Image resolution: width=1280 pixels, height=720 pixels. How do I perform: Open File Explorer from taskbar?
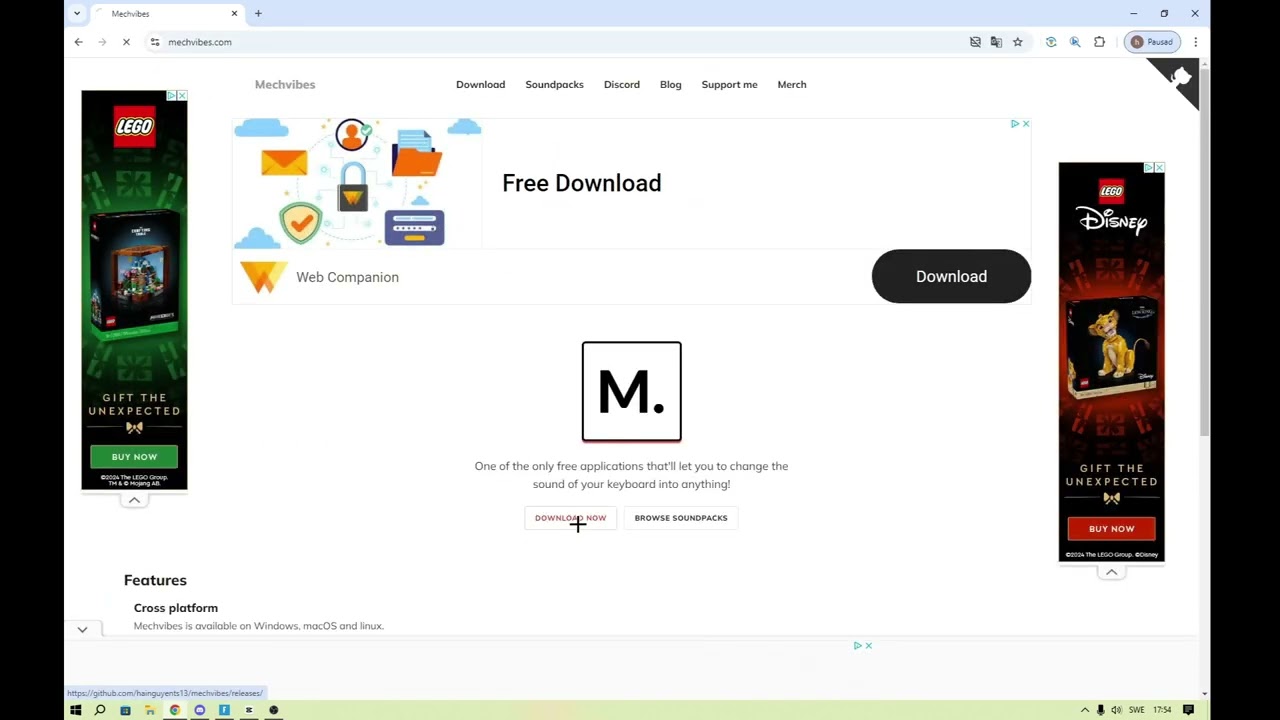coord(150,710)
